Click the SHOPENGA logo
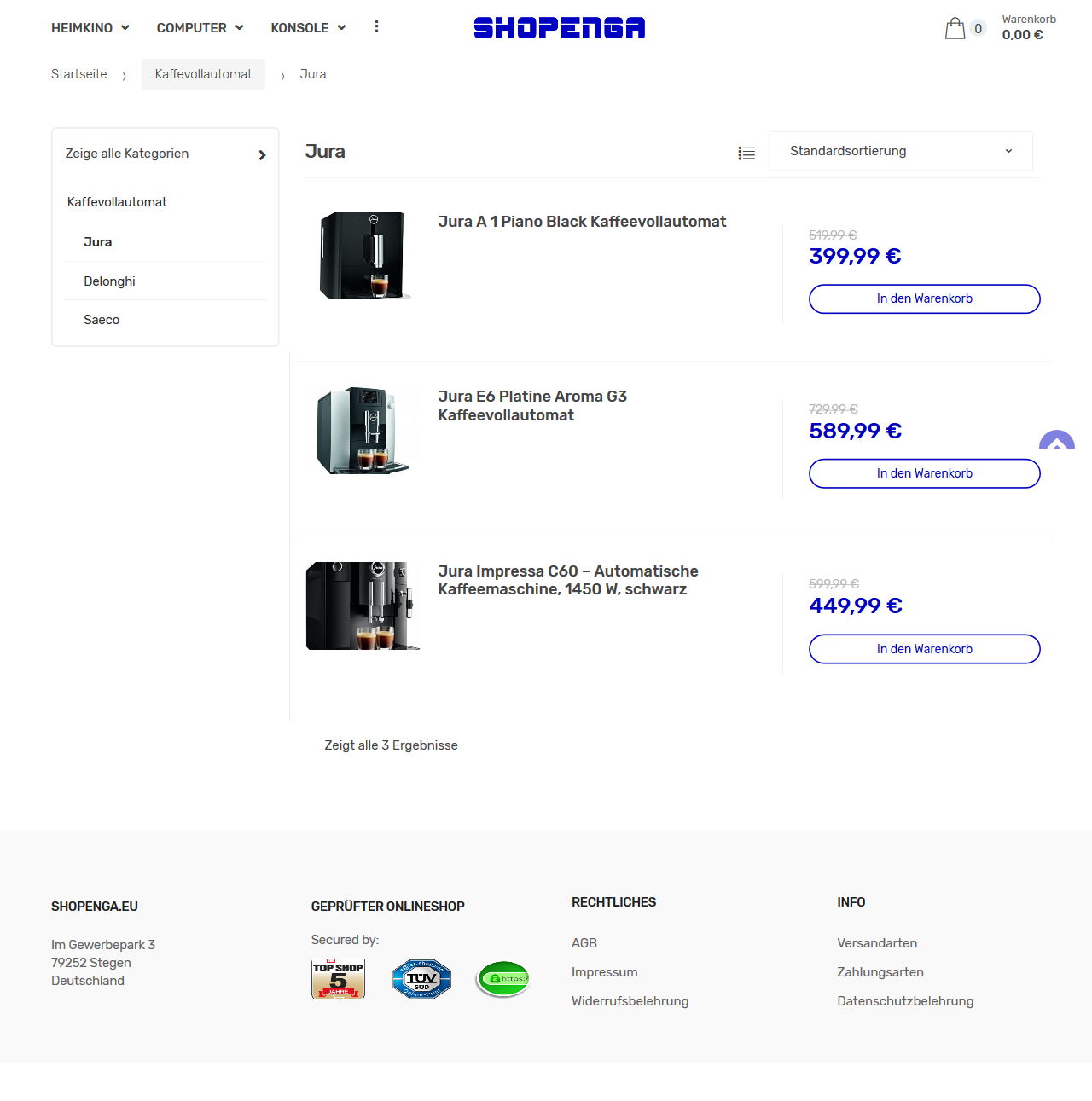This screenshot has height=1101, width=1092. coord(560,28)
